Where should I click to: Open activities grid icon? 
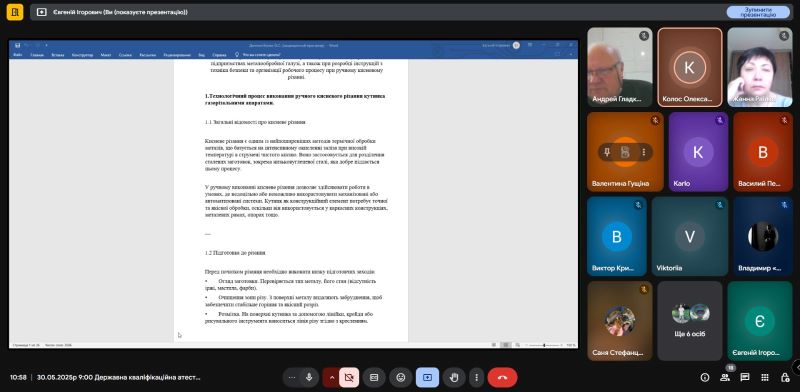(765, 377)
